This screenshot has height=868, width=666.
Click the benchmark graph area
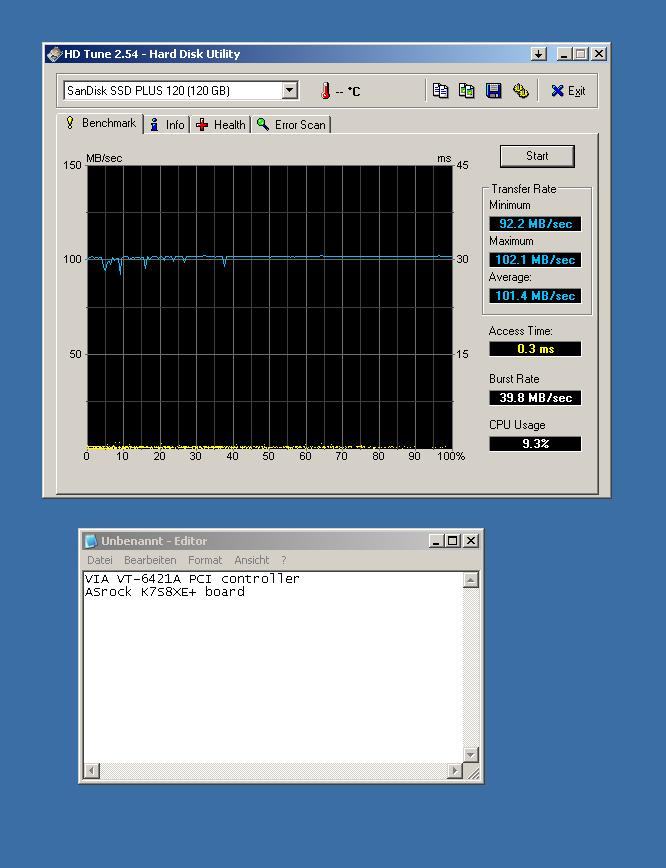click(270, 307)
